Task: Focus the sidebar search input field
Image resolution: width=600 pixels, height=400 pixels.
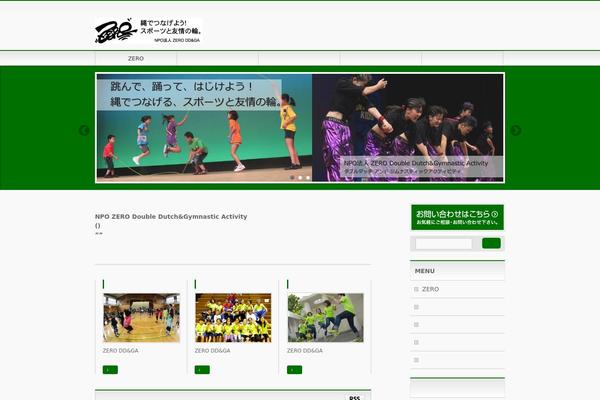Action: pyautogui.click(x=444, y=243)
